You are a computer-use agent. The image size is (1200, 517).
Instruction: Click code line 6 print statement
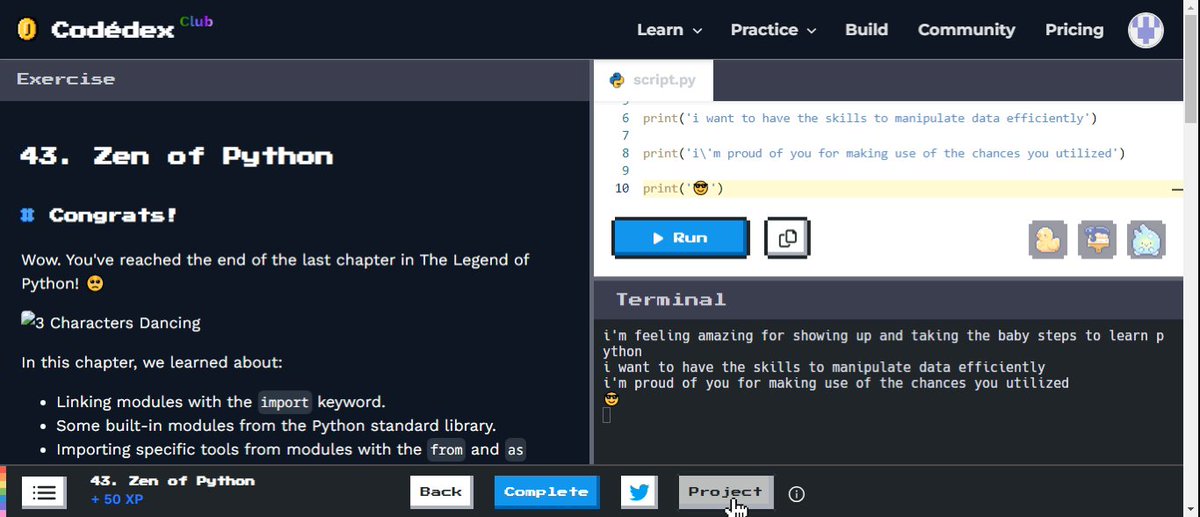click(870, 118)
